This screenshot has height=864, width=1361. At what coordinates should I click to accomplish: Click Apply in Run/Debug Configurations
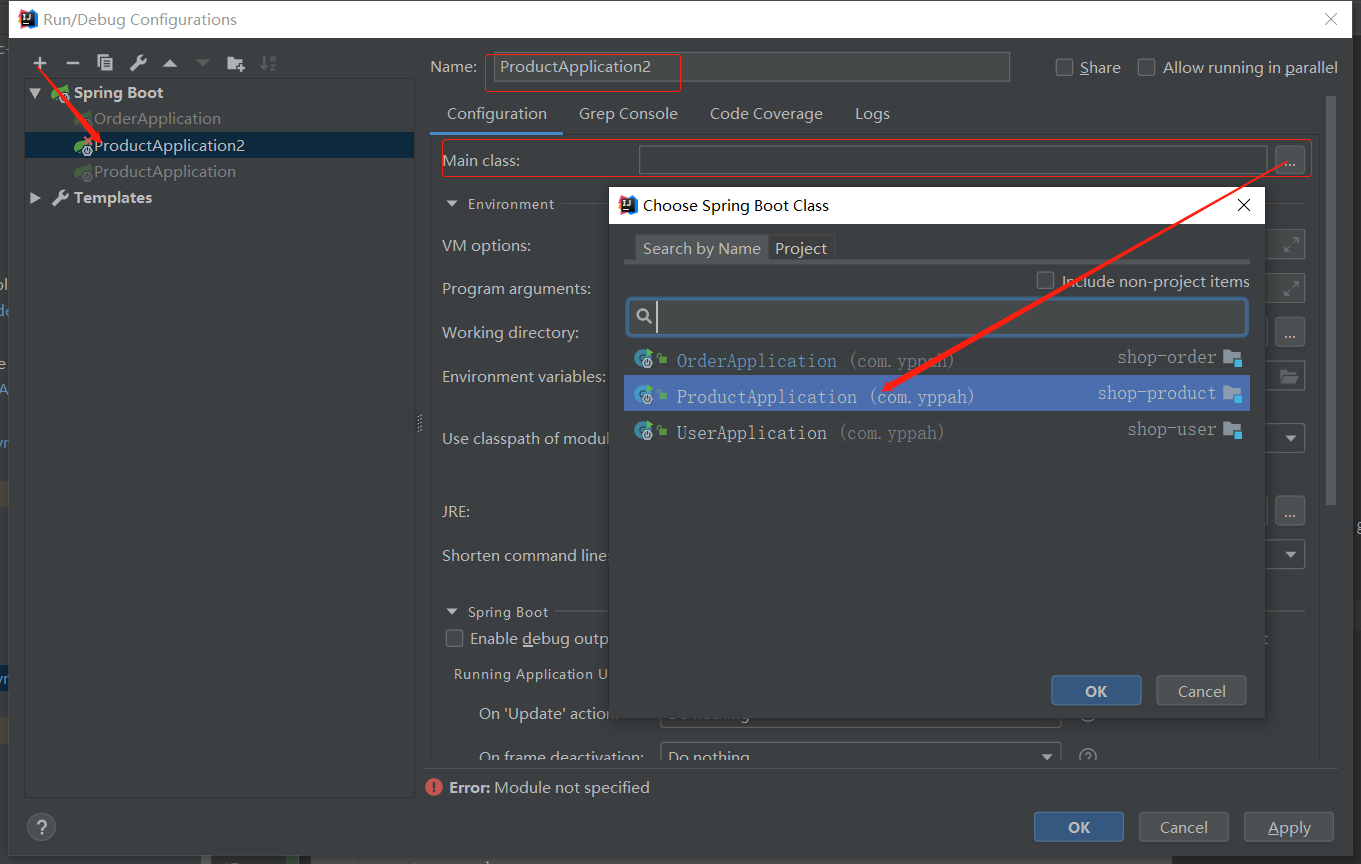(1289, 827)
